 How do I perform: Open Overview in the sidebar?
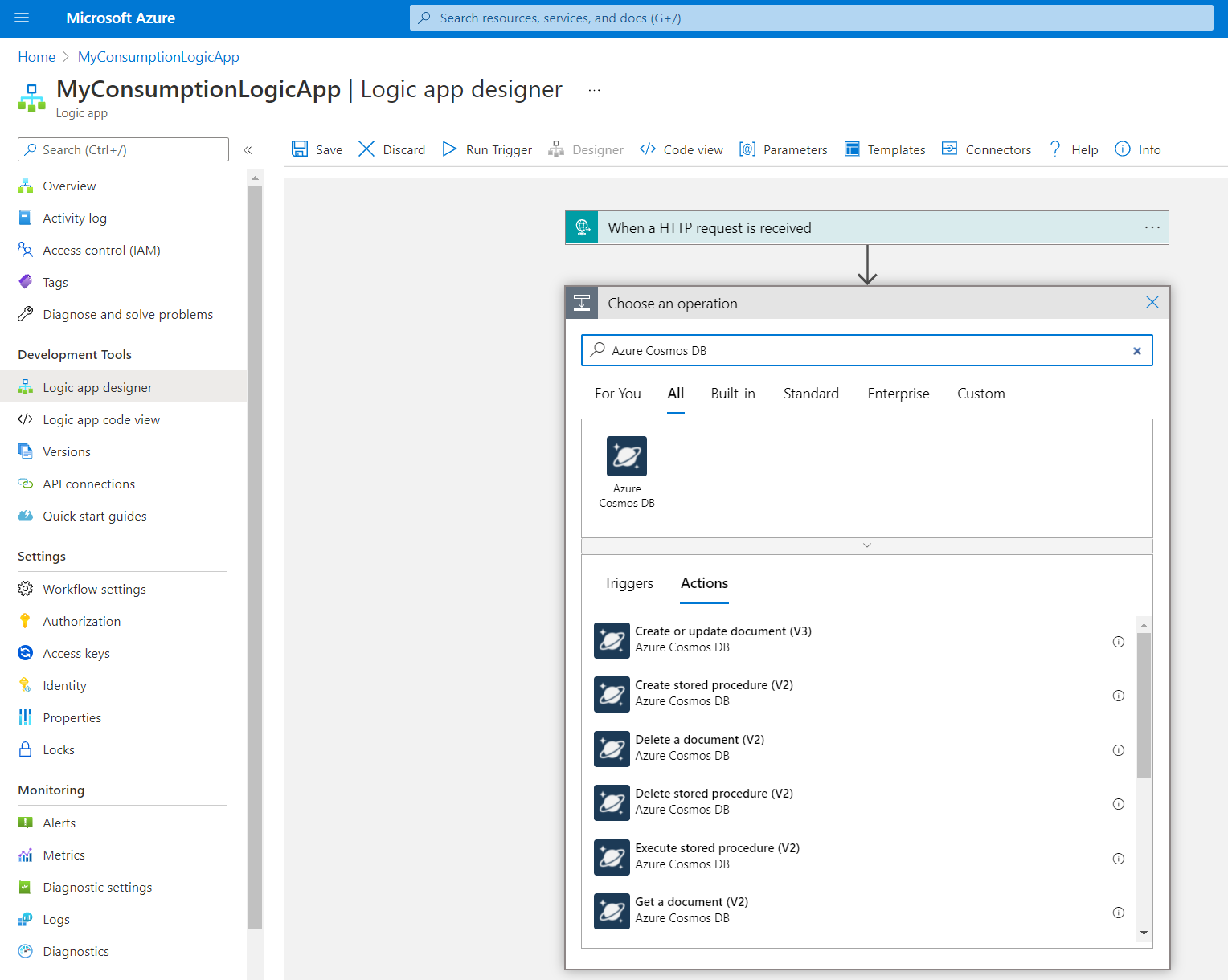pos(124,186)
